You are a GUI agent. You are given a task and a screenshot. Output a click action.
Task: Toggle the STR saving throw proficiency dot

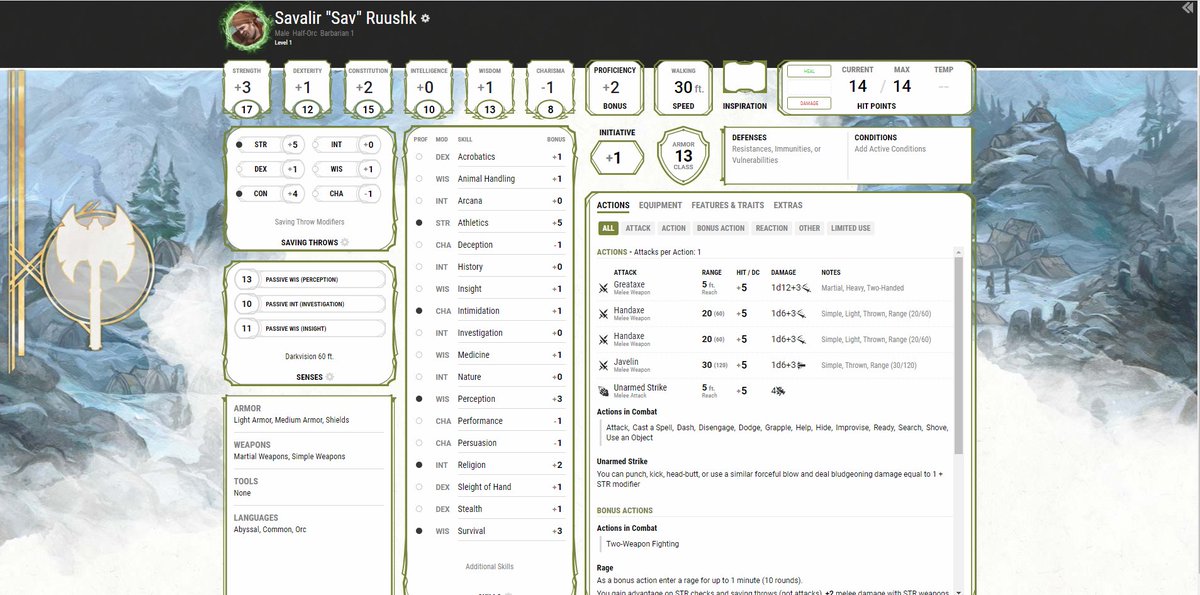coord(239,145)
